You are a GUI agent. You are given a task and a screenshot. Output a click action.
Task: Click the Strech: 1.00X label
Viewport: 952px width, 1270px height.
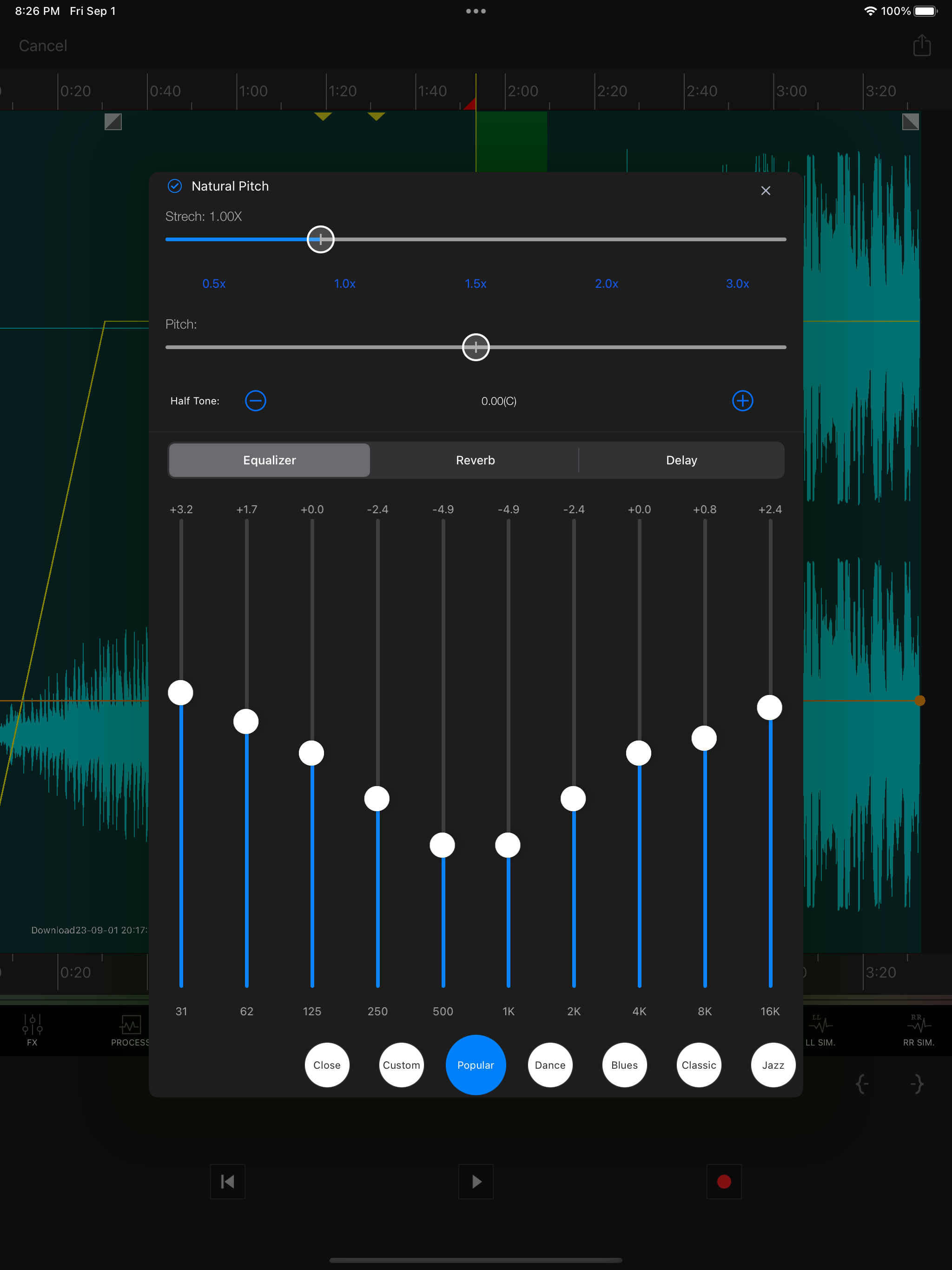204,217
